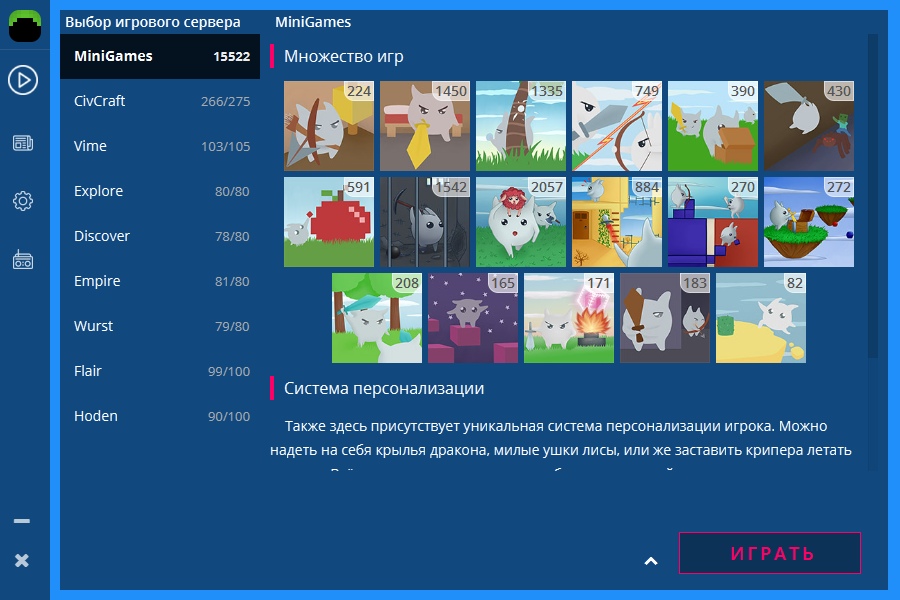Open the game thumbnail with 430 players

(x=809, y=126)
